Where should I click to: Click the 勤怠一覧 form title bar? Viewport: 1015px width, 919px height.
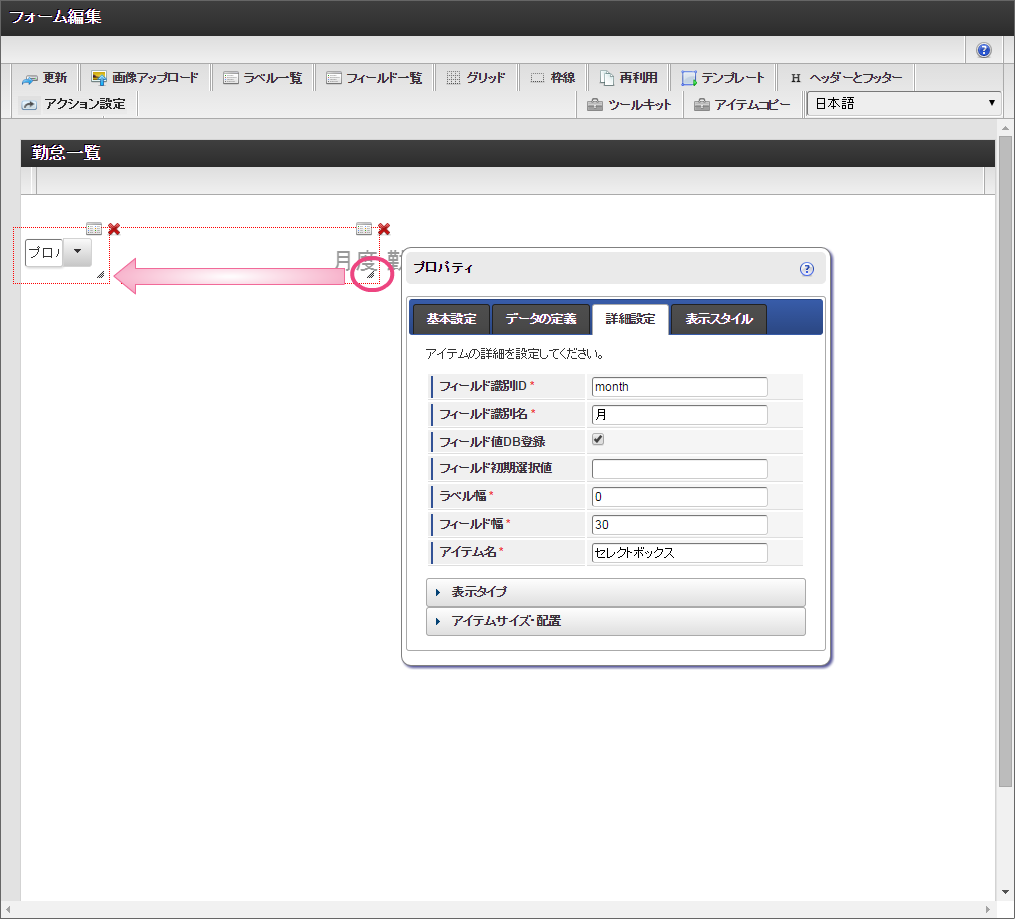(x=508, y=153)
